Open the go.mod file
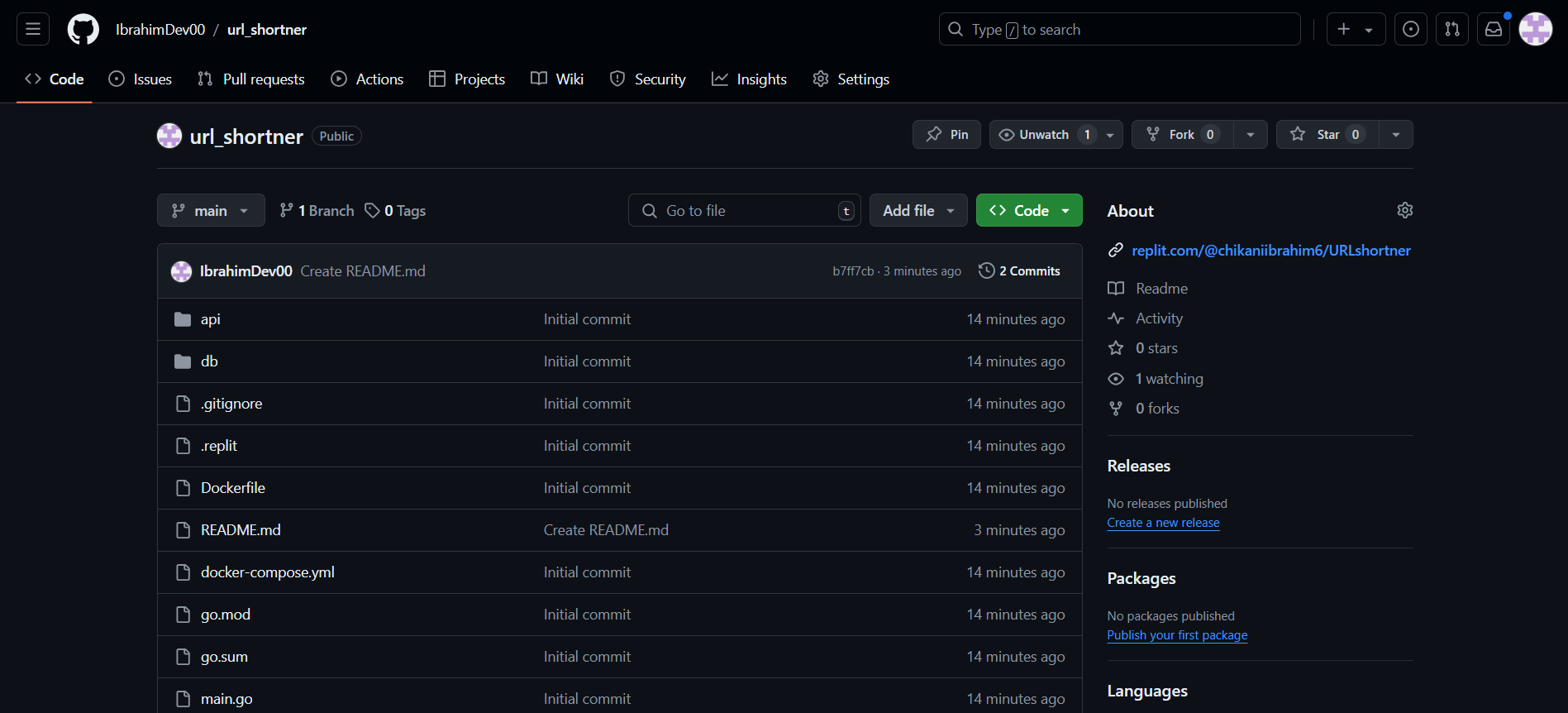 click(226, 615)
